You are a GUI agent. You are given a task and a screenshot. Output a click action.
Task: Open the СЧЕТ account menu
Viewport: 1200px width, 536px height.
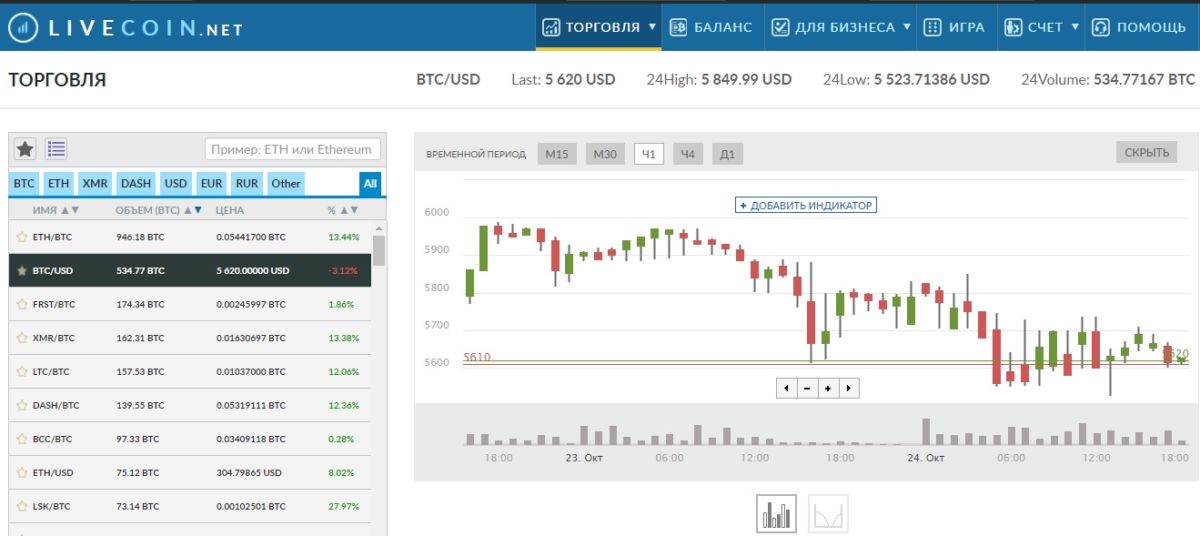[1041, 27]
